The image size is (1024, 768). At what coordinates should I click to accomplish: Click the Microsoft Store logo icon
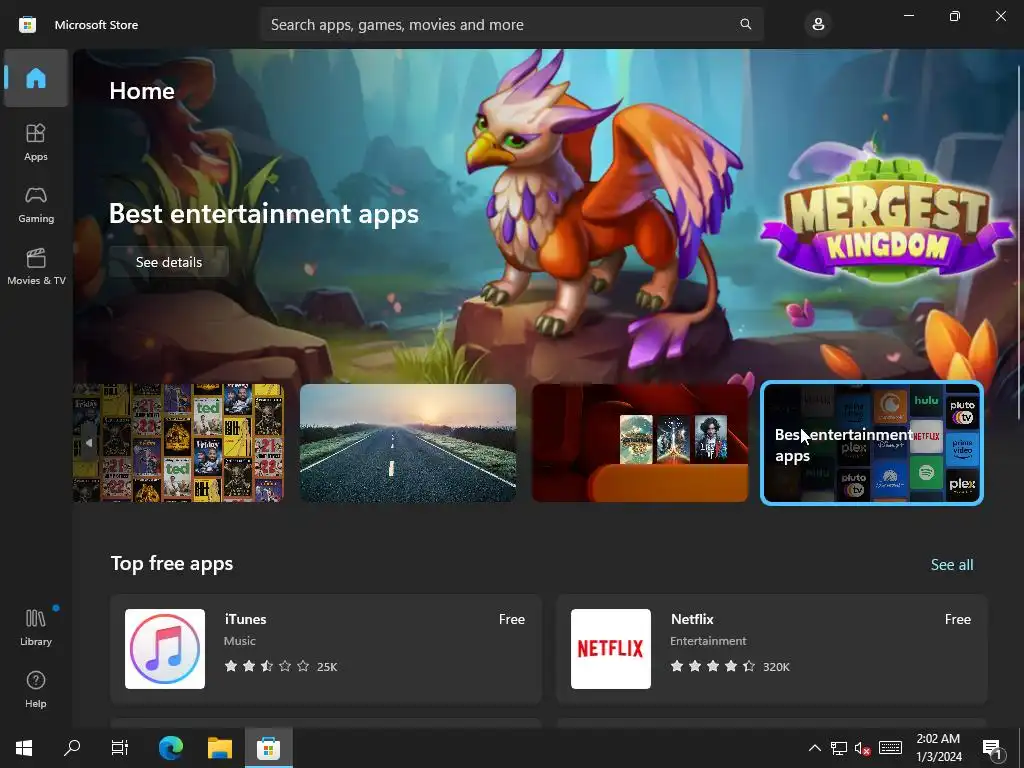point(27,25)
